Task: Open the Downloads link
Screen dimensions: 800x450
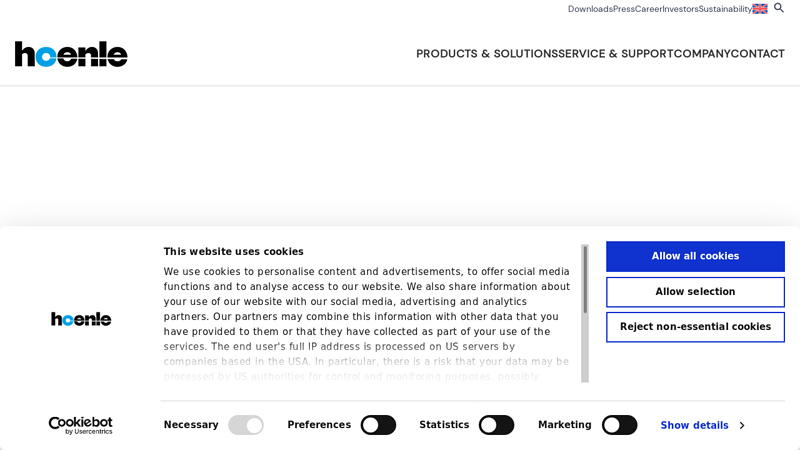Action: [x=590, y=9]
